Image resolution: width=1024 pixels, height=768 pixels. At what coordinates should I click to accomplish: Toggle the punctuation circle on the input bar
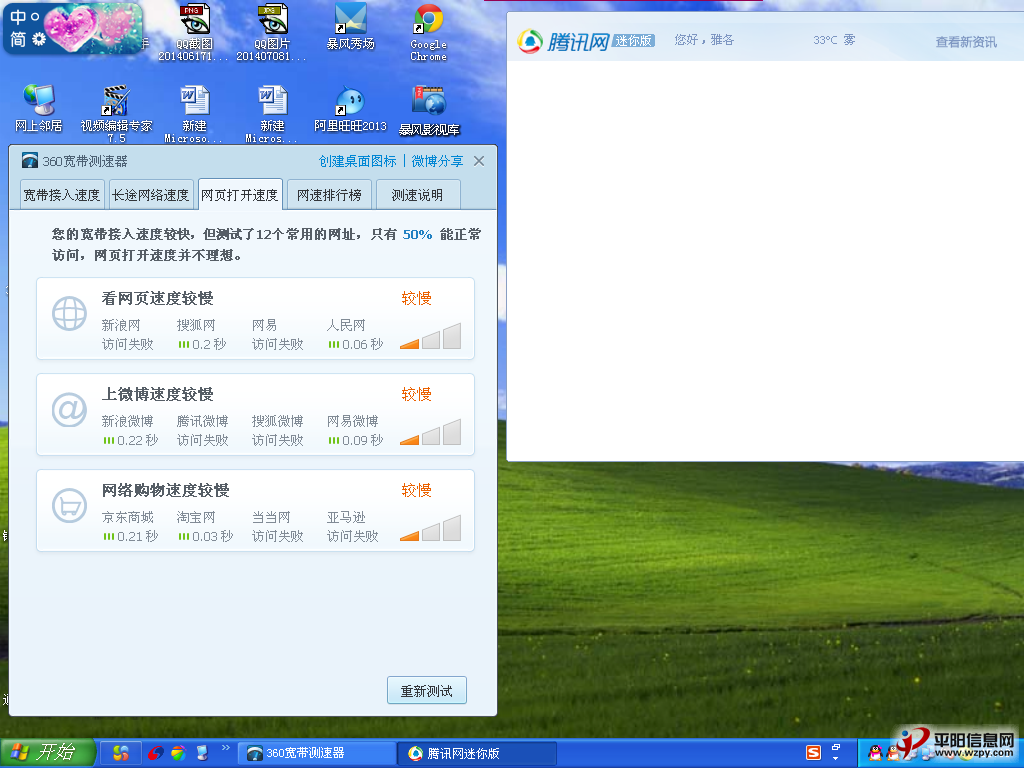point(35,16)
